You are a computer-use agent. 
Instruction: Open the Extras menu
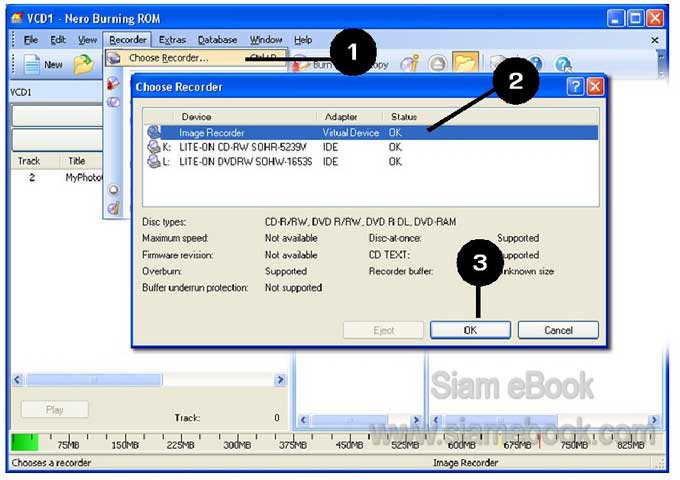[172, 40]
